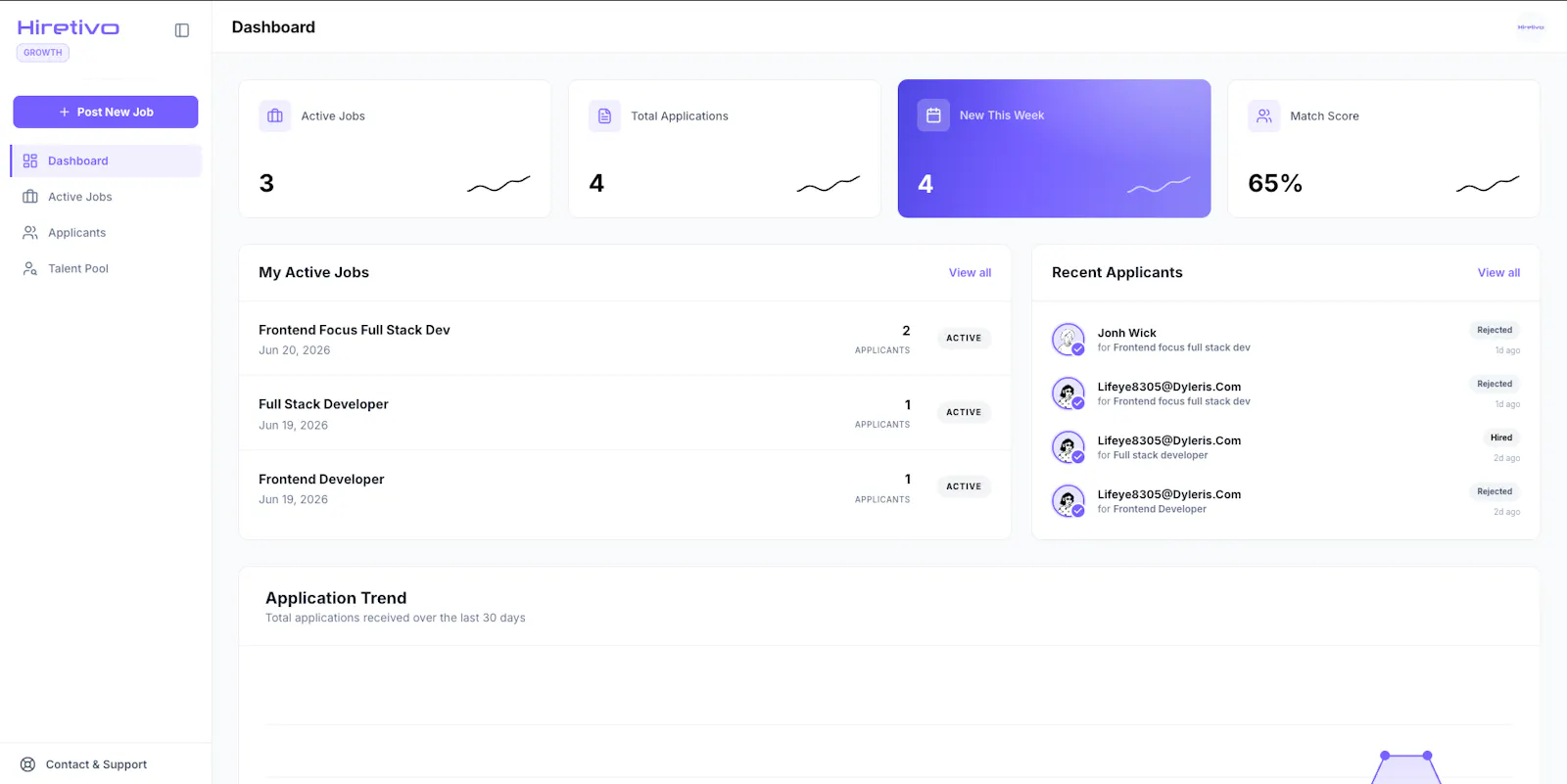Collapse the sidebar with the panel icon
The image size is (1567, 784).
click(182, 30)
